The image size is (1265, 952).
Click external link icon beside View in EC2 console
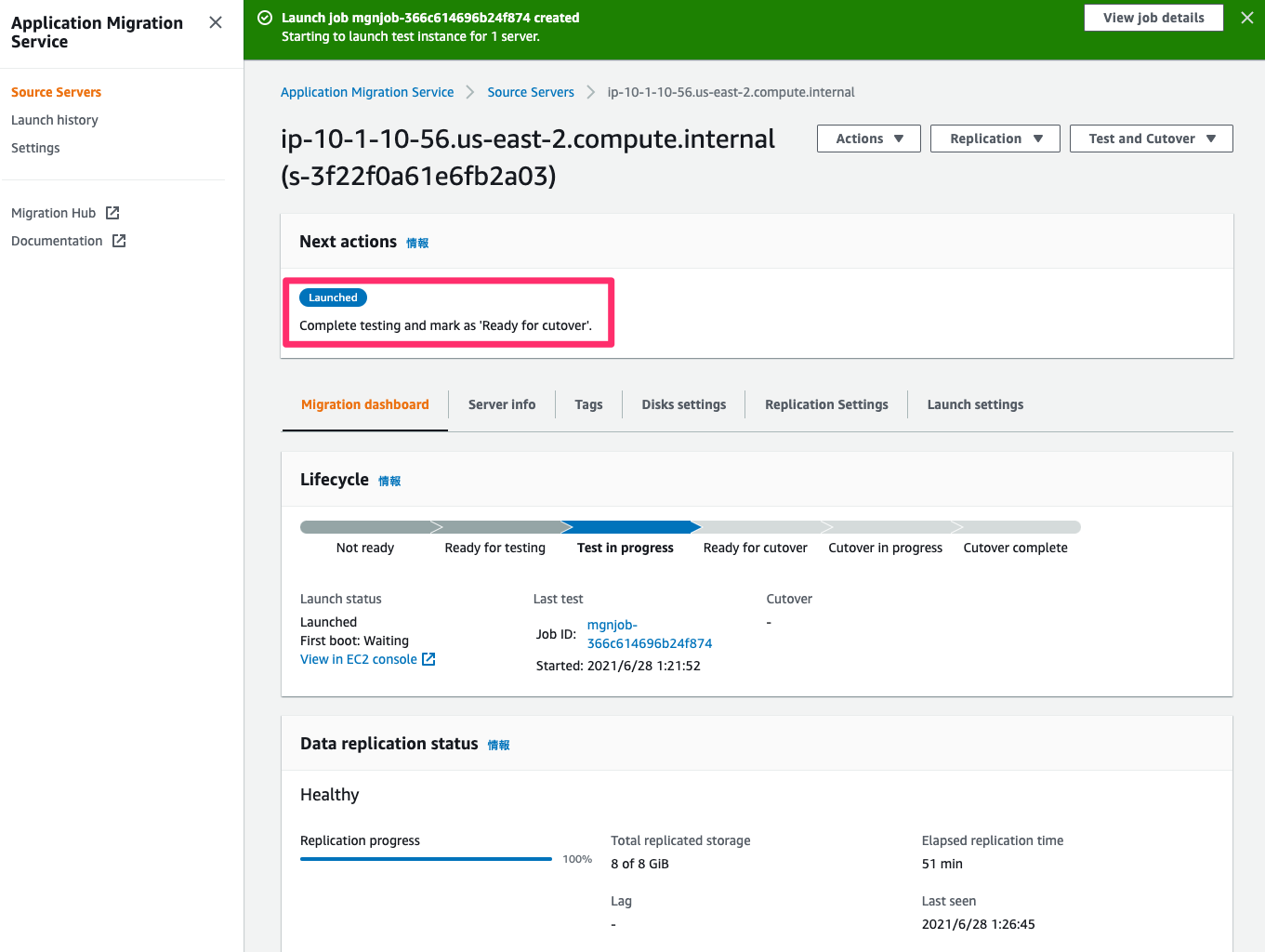428,659
